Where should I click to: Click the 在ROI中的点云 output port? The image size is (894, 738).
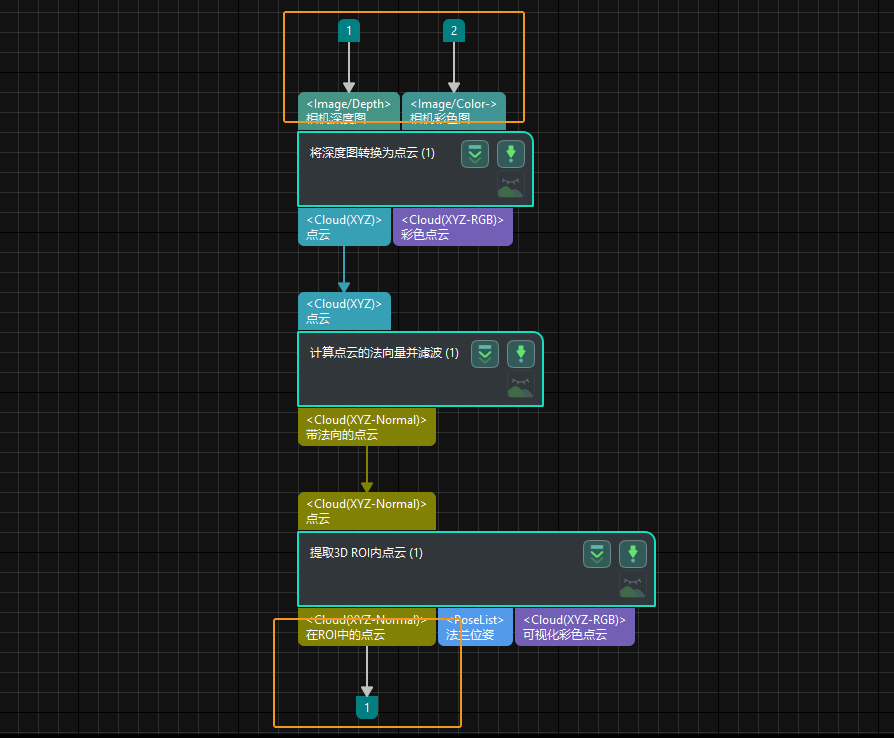pos(366,627)
